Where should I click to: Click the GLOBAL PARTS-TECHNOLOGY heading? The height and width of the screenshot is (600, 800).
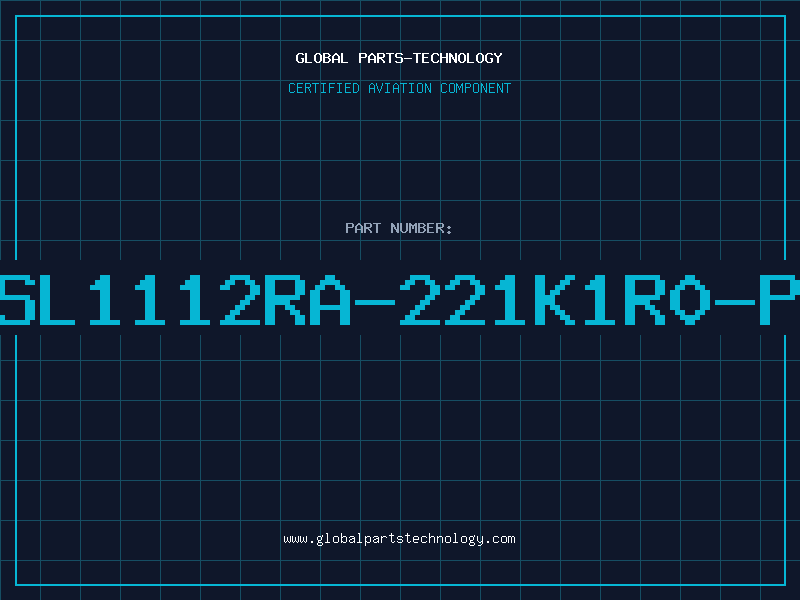point(399,58)
